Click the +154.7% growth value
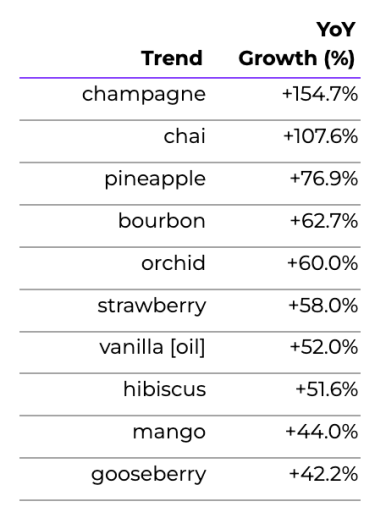386x518 pixels. (320, 94)
